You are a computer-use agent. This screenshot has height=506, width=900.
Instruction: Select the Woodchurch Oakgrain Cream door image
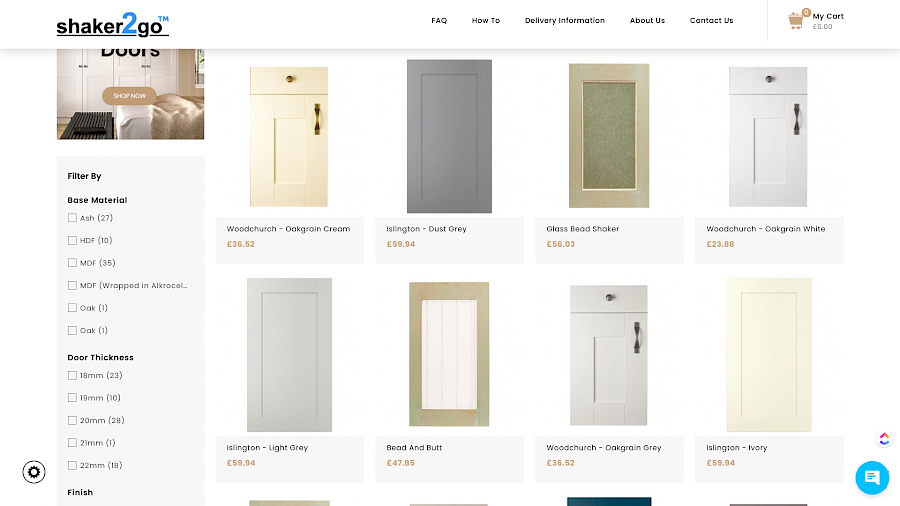[x=289, y=136]
